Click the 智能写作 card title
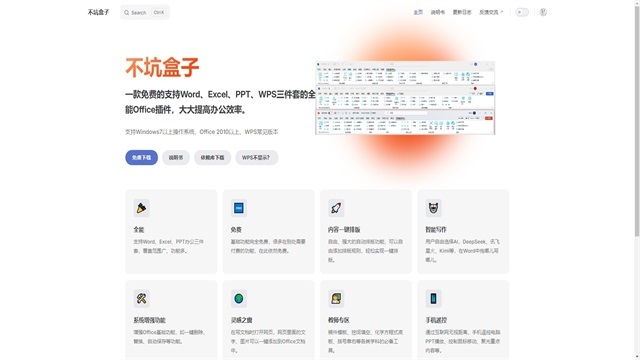The height and width of the screenshot is (360, 640). click(x=436, y=229)
